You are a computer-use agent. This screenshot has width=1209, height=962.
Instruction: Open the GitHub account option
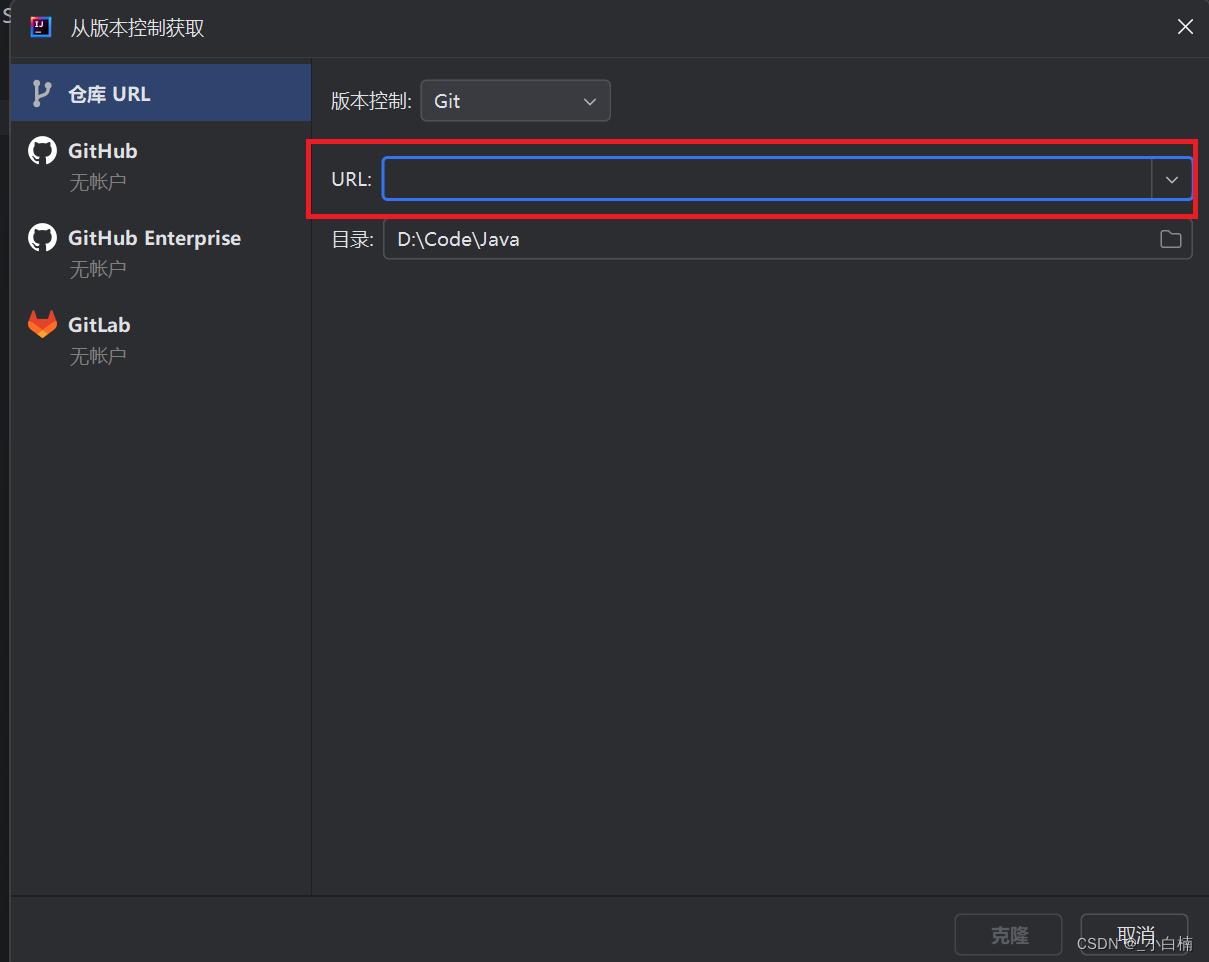tap(161, 165)
